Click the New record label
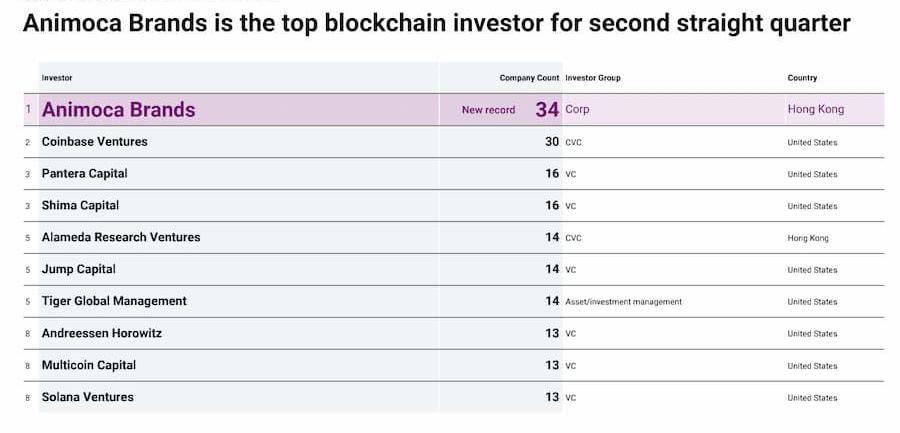 [x=488, y=110]
